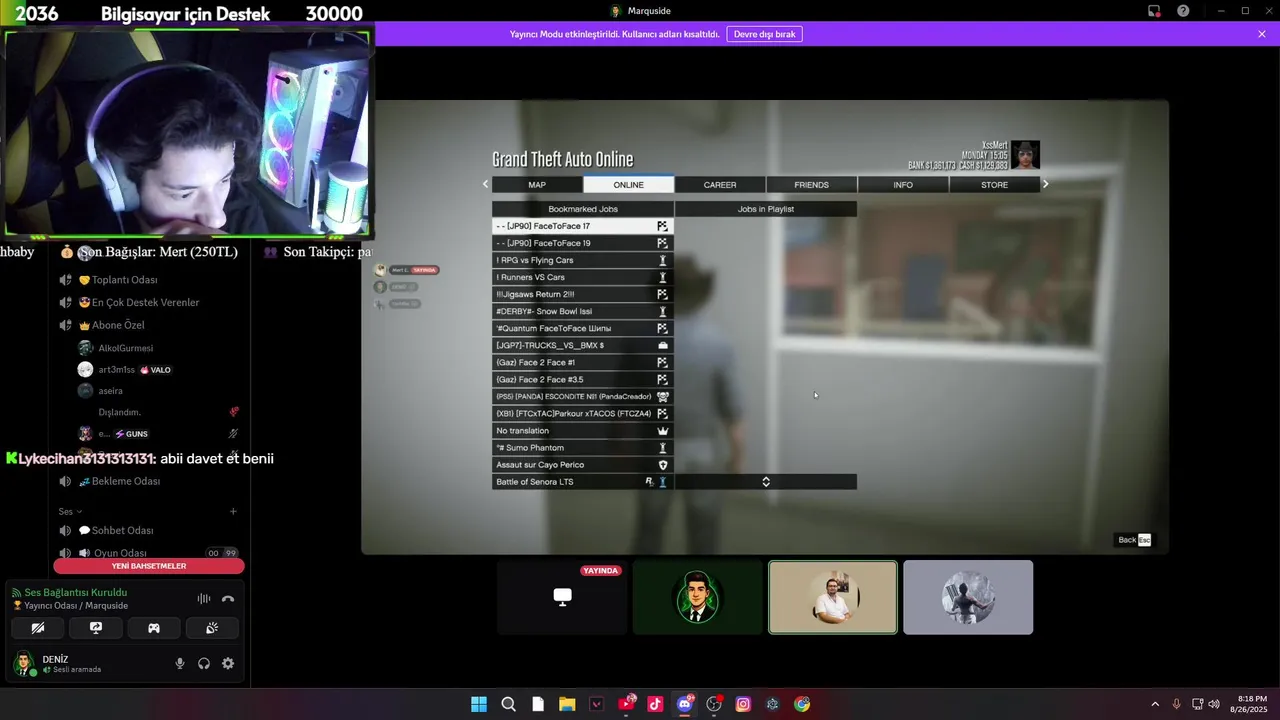Click user art3m1ss in voice channel
Image resolution: width=1280 pixels, height=720 pixels.
click(116, 370)
